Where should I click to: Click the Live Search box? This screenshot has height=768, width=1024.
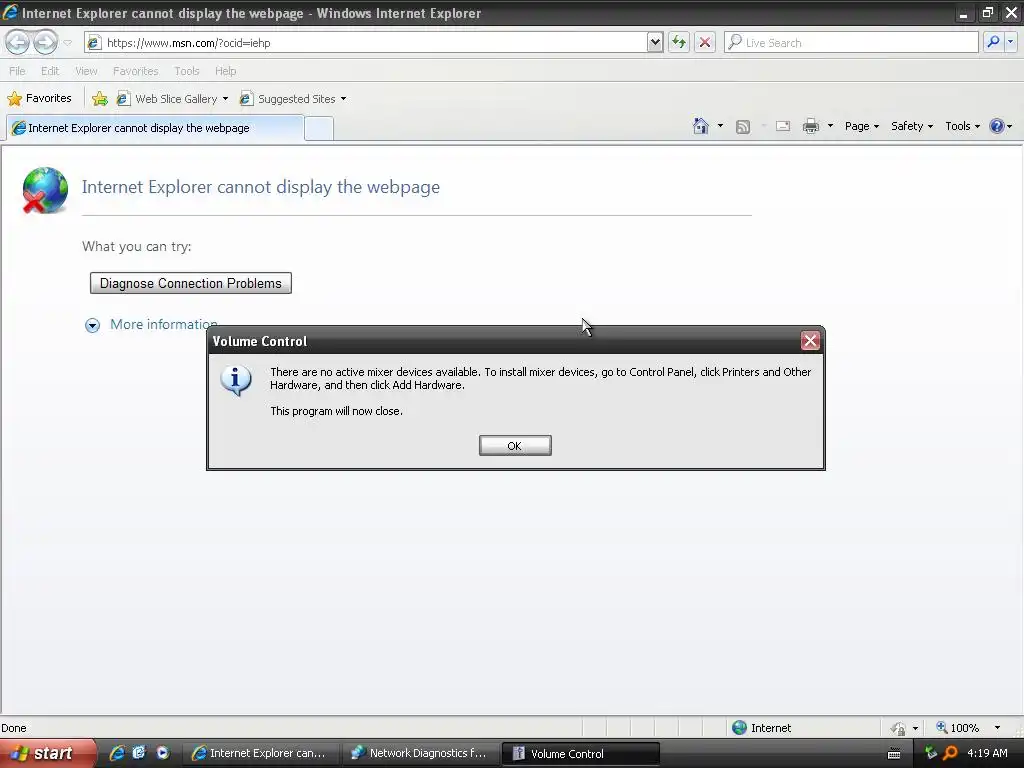point(851,42)
